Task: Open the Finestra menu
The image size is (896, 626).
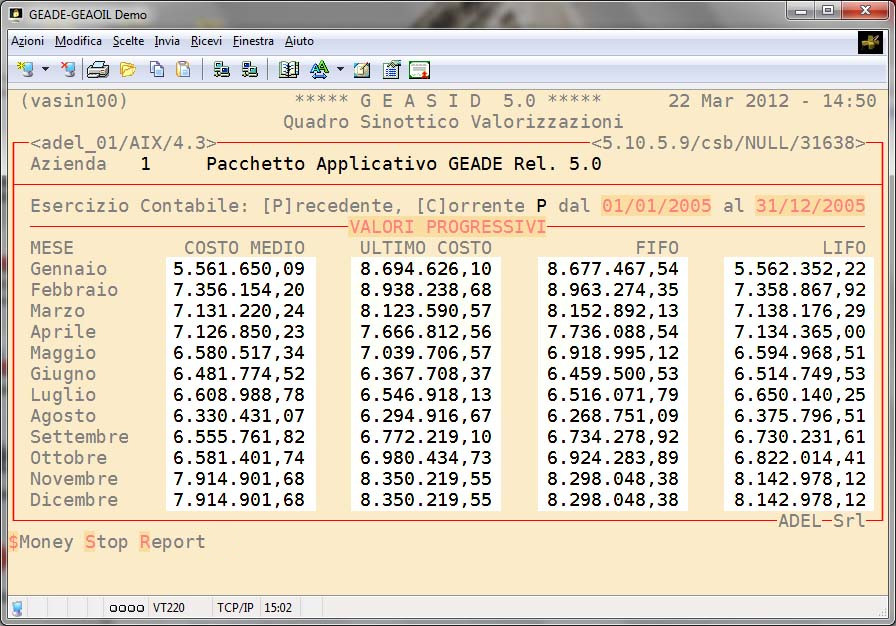Action: [x=253, y=41]
